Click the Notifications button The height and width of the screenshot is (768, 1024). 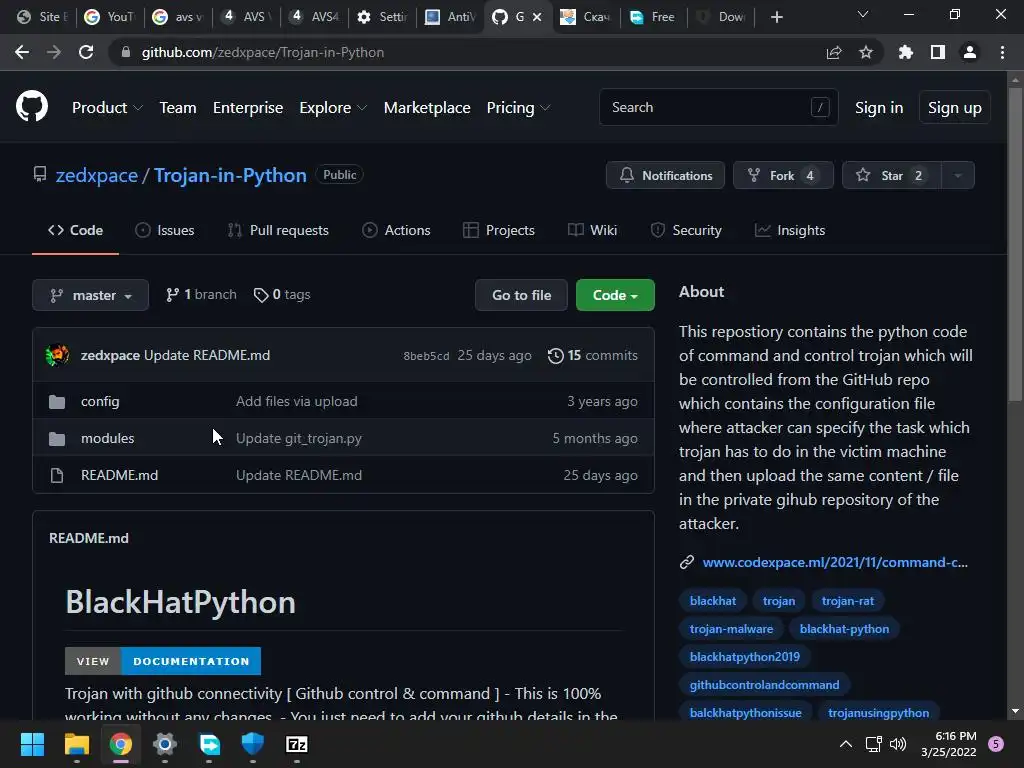point(665,175)
